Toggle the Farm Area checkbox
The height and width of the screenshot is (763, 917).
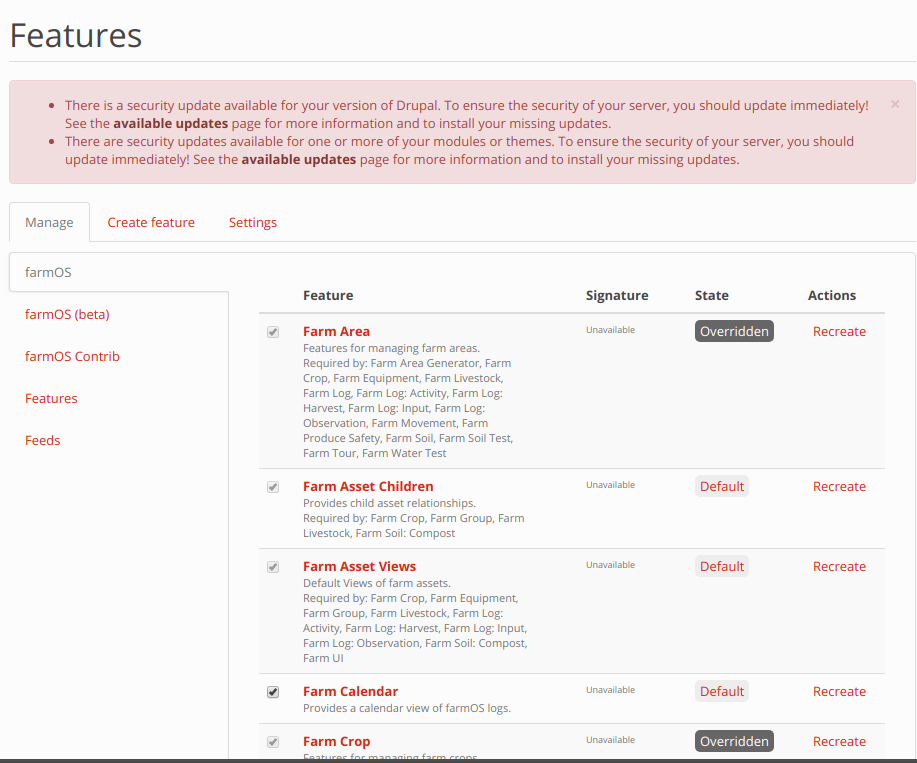[273, 332]
